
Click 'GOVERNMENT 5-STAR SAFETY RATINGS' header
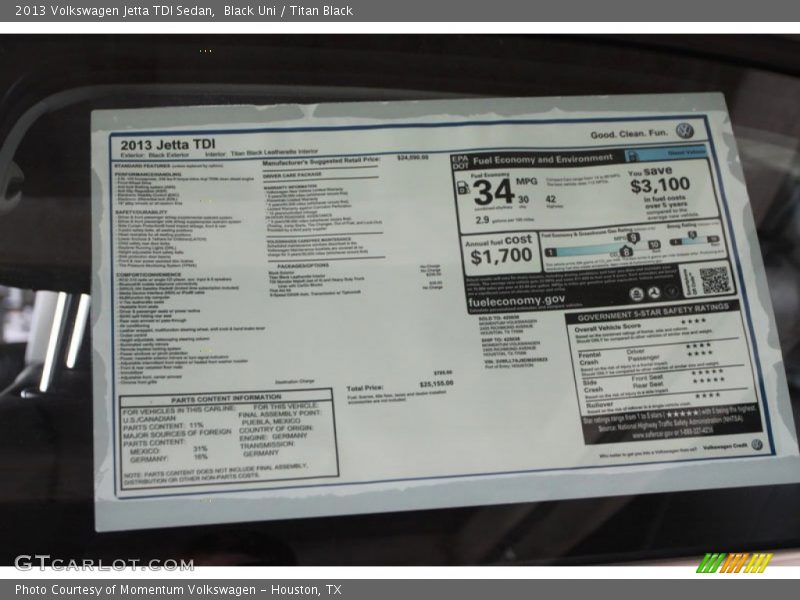click(653, 312)
